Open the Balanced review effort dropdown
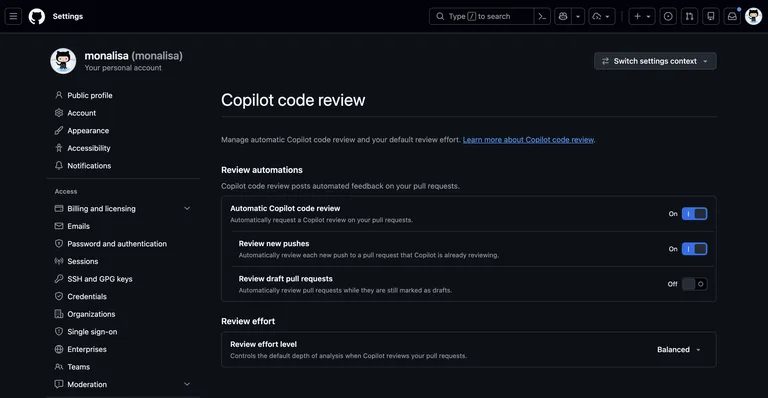This screenshot has width=768, height=398. click(679, 350)
